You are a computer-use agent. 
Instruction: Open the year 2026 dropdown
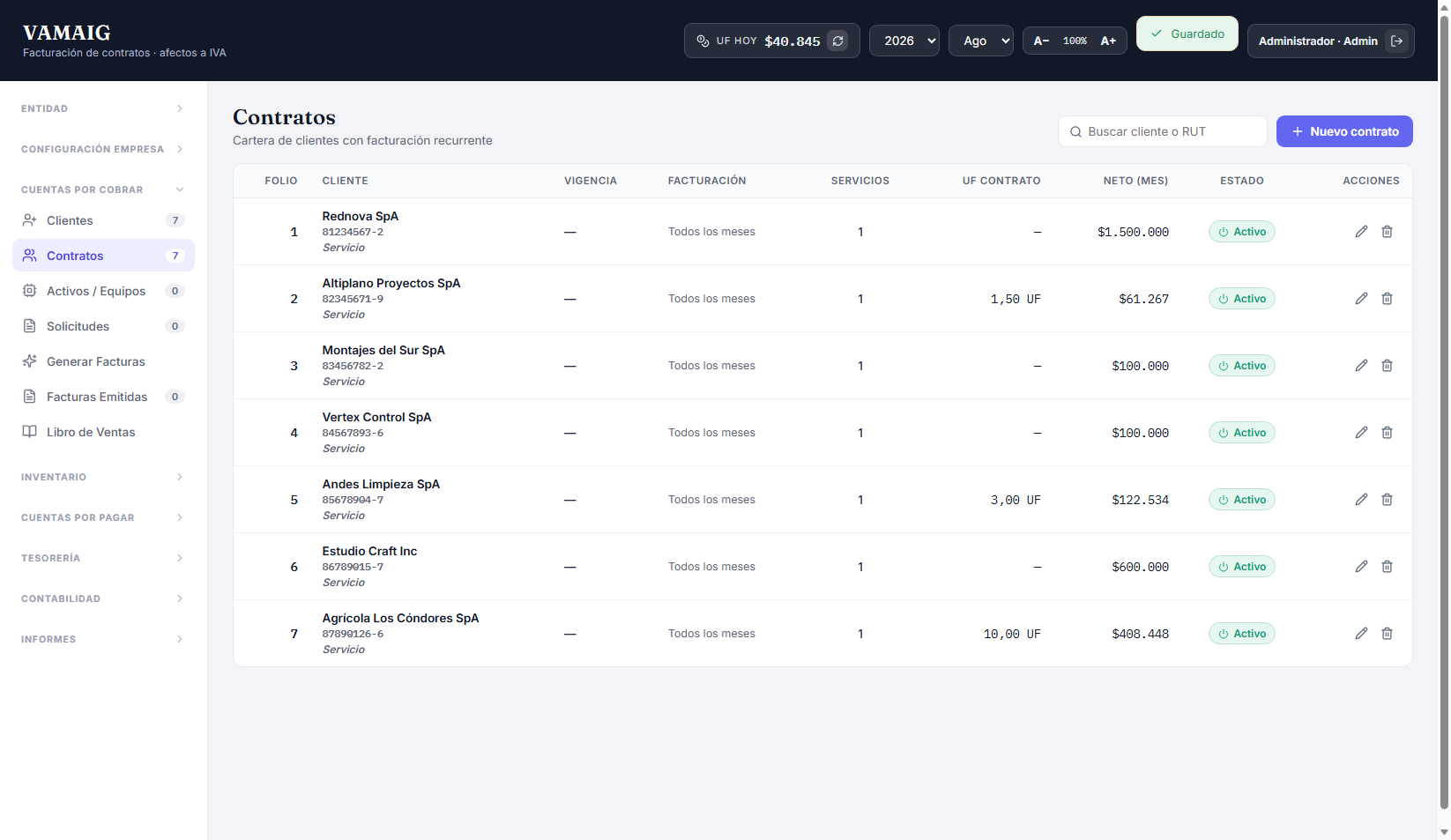tap(904, 41)
